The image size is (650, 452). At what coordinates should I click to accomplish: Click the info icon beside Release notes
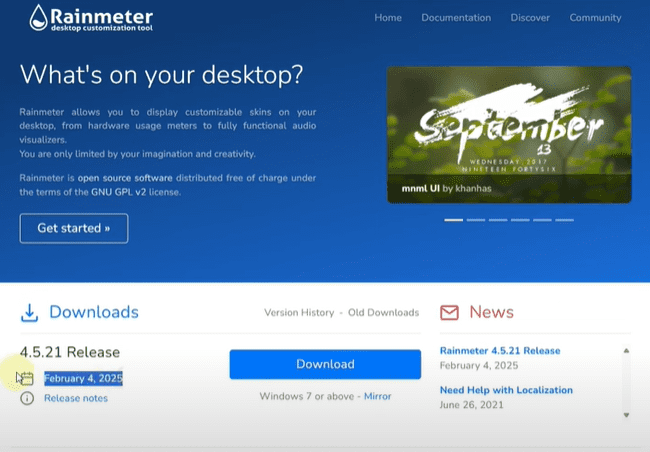tap(27, 398)
